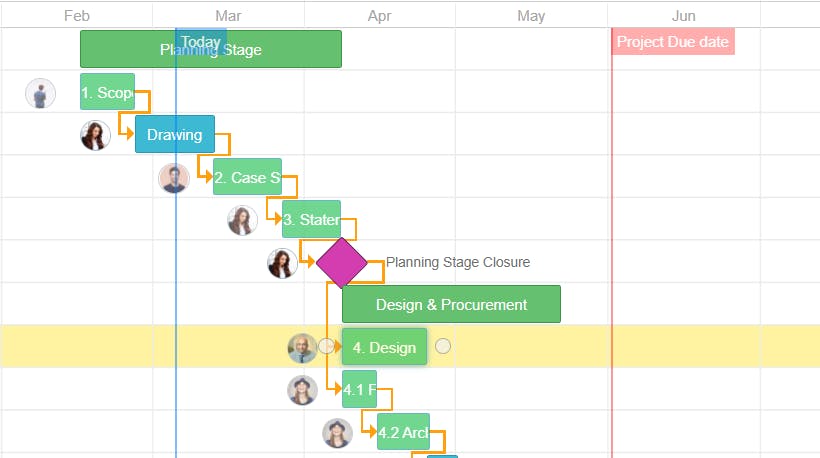Click the Today marker label
820x458 pixels.
[201, 42]
